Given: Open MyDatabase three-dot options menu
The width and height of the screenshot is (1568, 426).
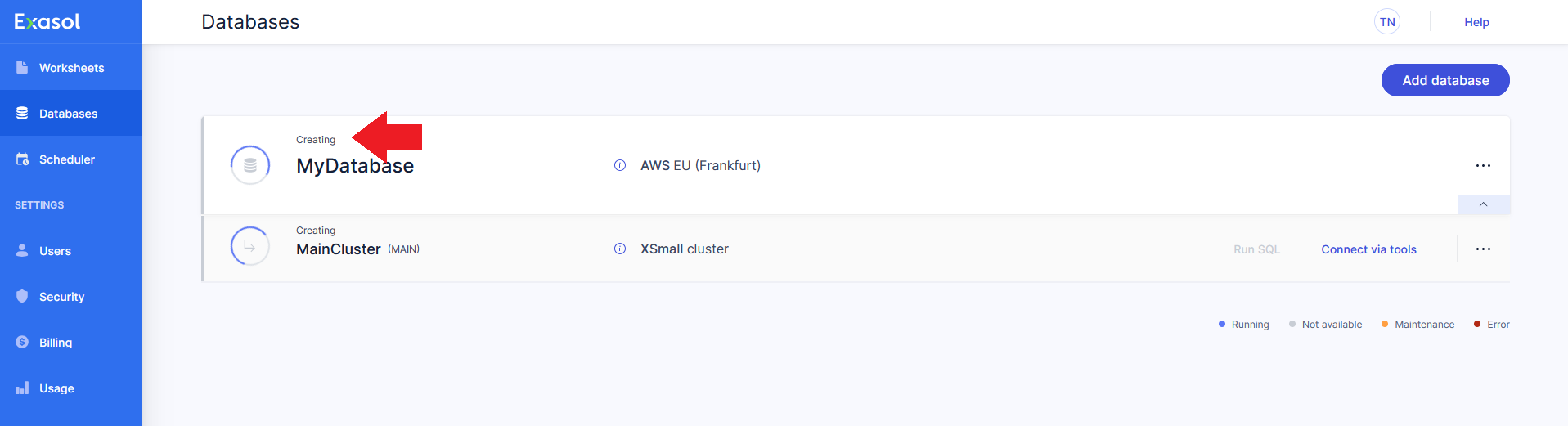Looking at the screenshot, I should [x=1483, y=165].
